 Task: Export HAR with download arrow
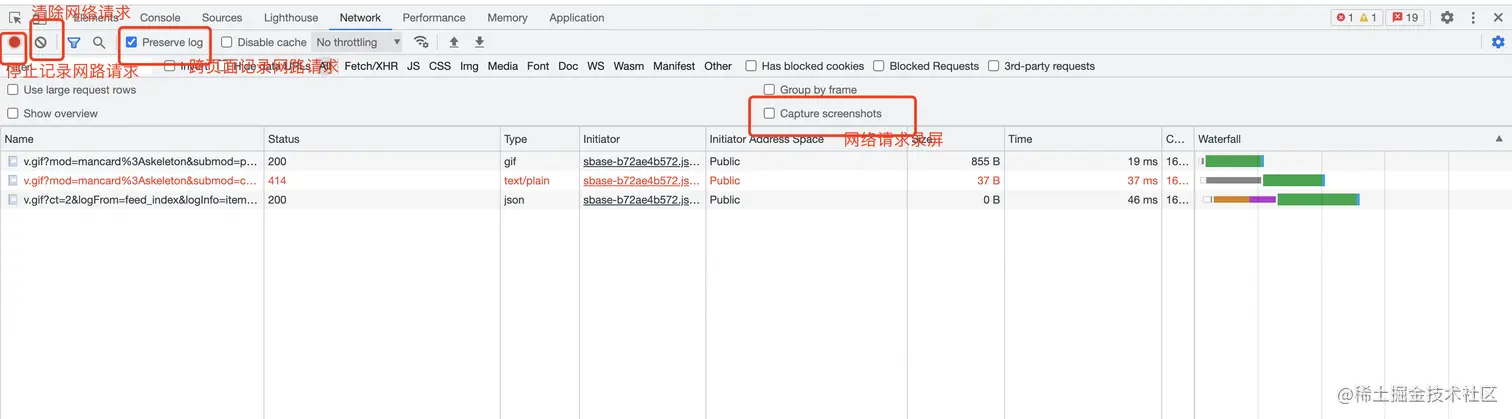[x=480, y=42]
